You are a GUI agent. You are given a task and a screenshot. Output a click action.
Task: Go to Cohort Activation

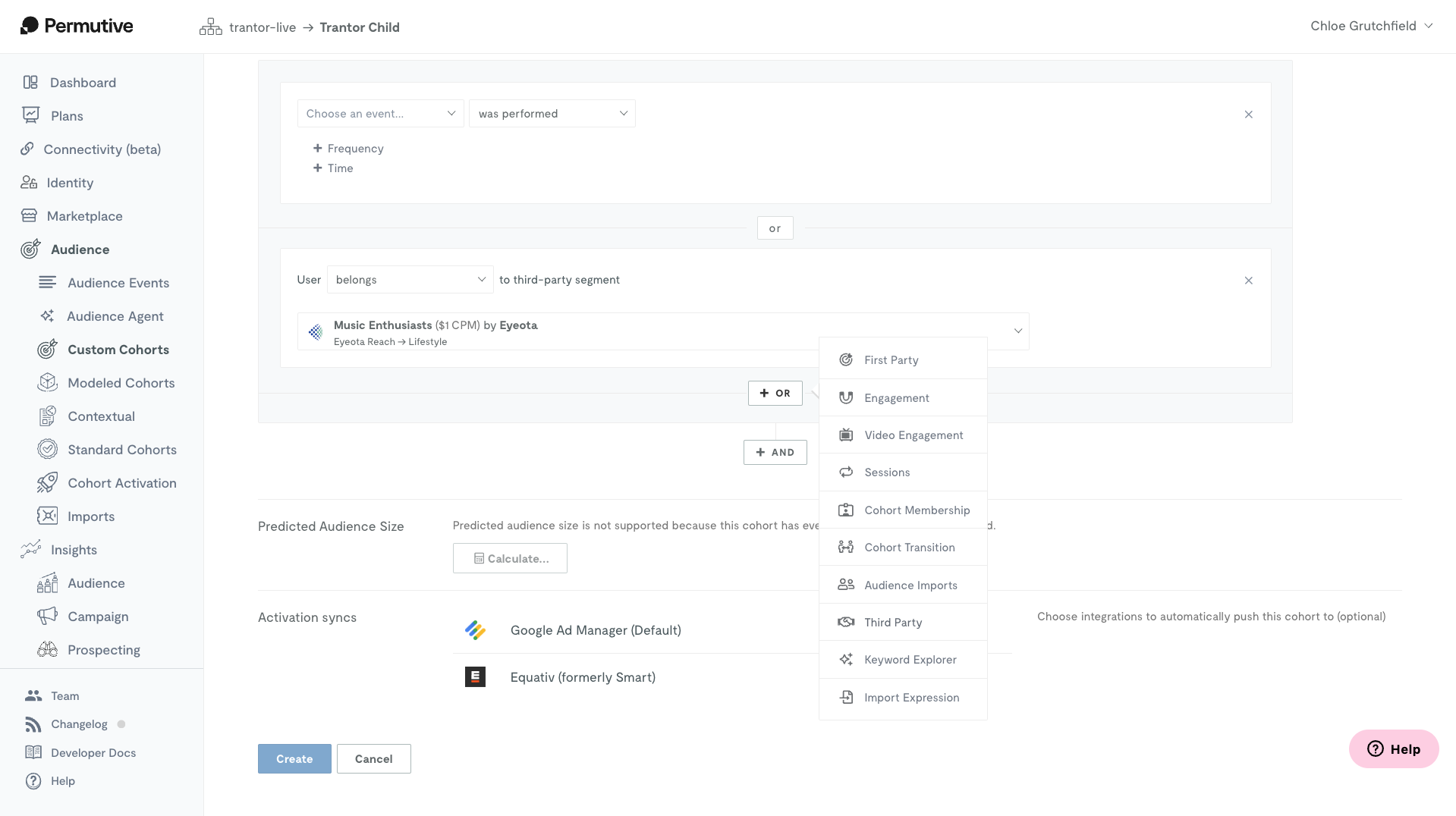point(122,482)
